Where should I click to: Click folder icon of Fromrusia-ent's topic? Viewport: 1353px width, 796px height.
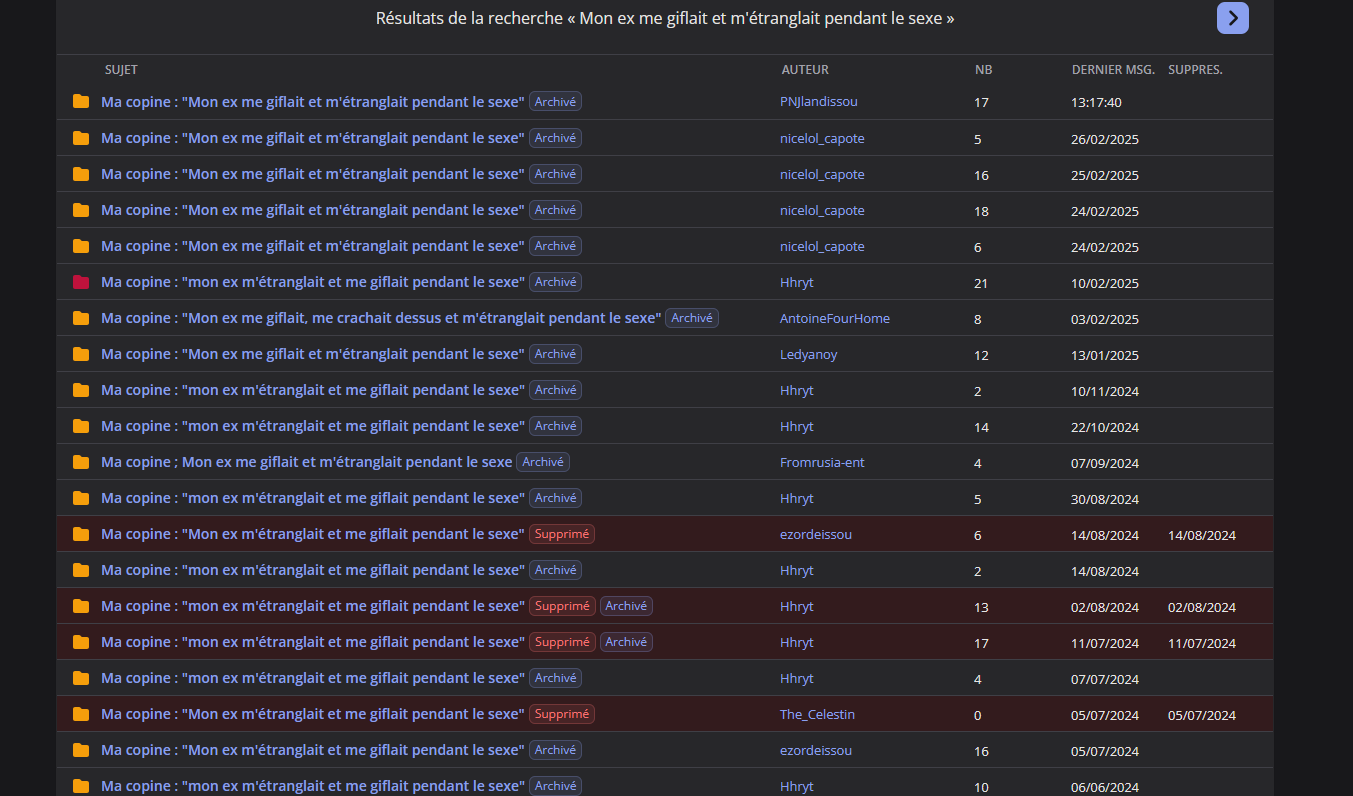[x=81, y=462]
